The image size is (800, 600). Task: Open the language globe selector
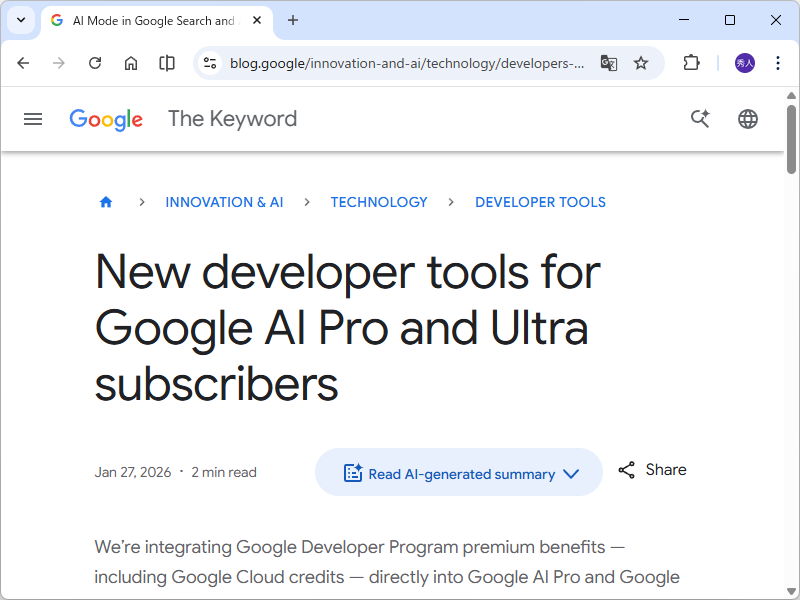pyautogui.click(x=748, y=119)
